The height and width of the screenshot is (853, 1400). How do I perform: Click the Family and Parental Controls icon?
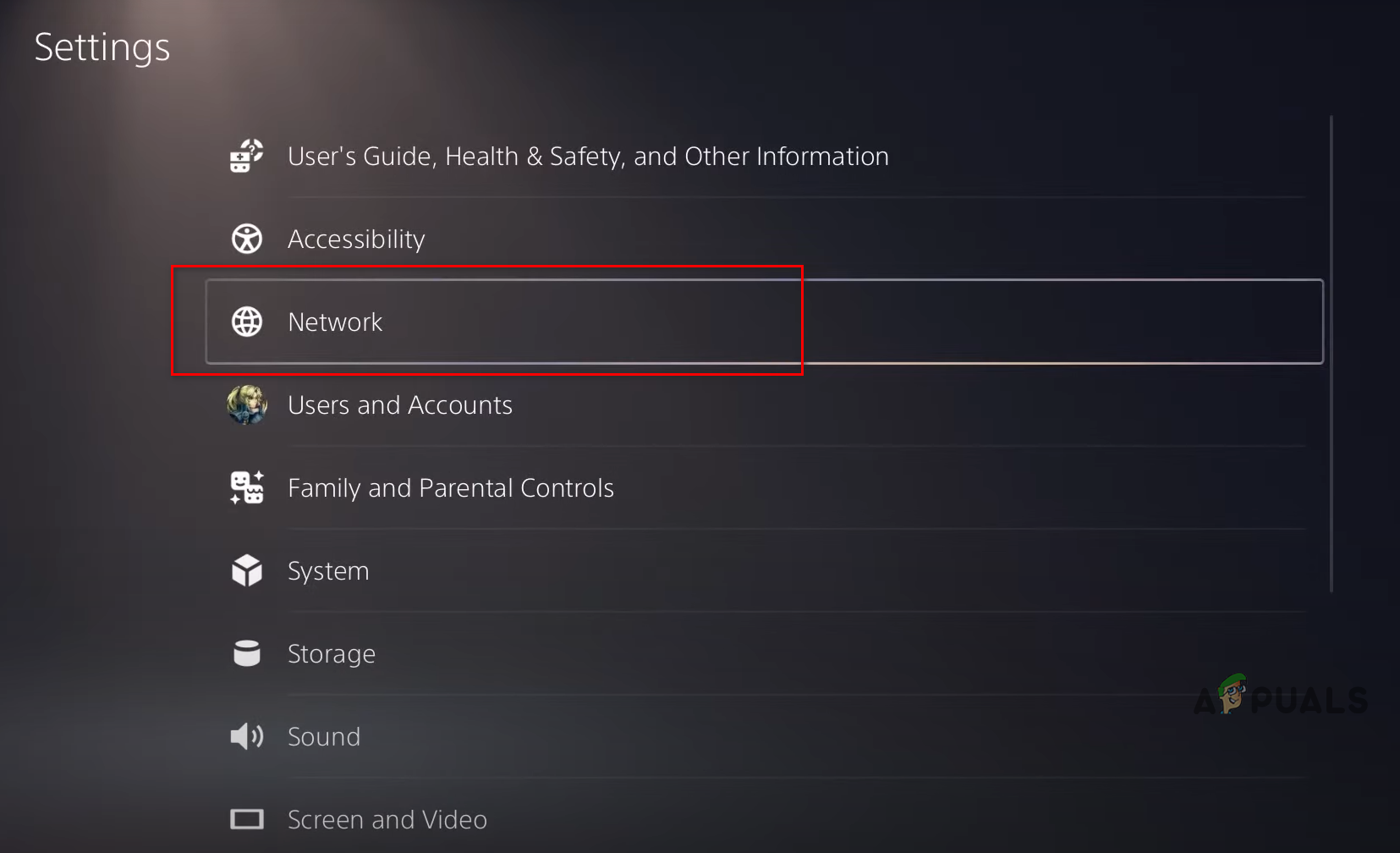pos(247,488)
